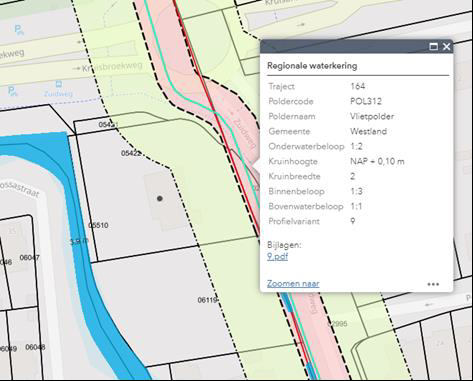Click the upper parking icon near Kruisbroekweg
The width and height of the screenshot is (473, 381).
pos(19,30)
